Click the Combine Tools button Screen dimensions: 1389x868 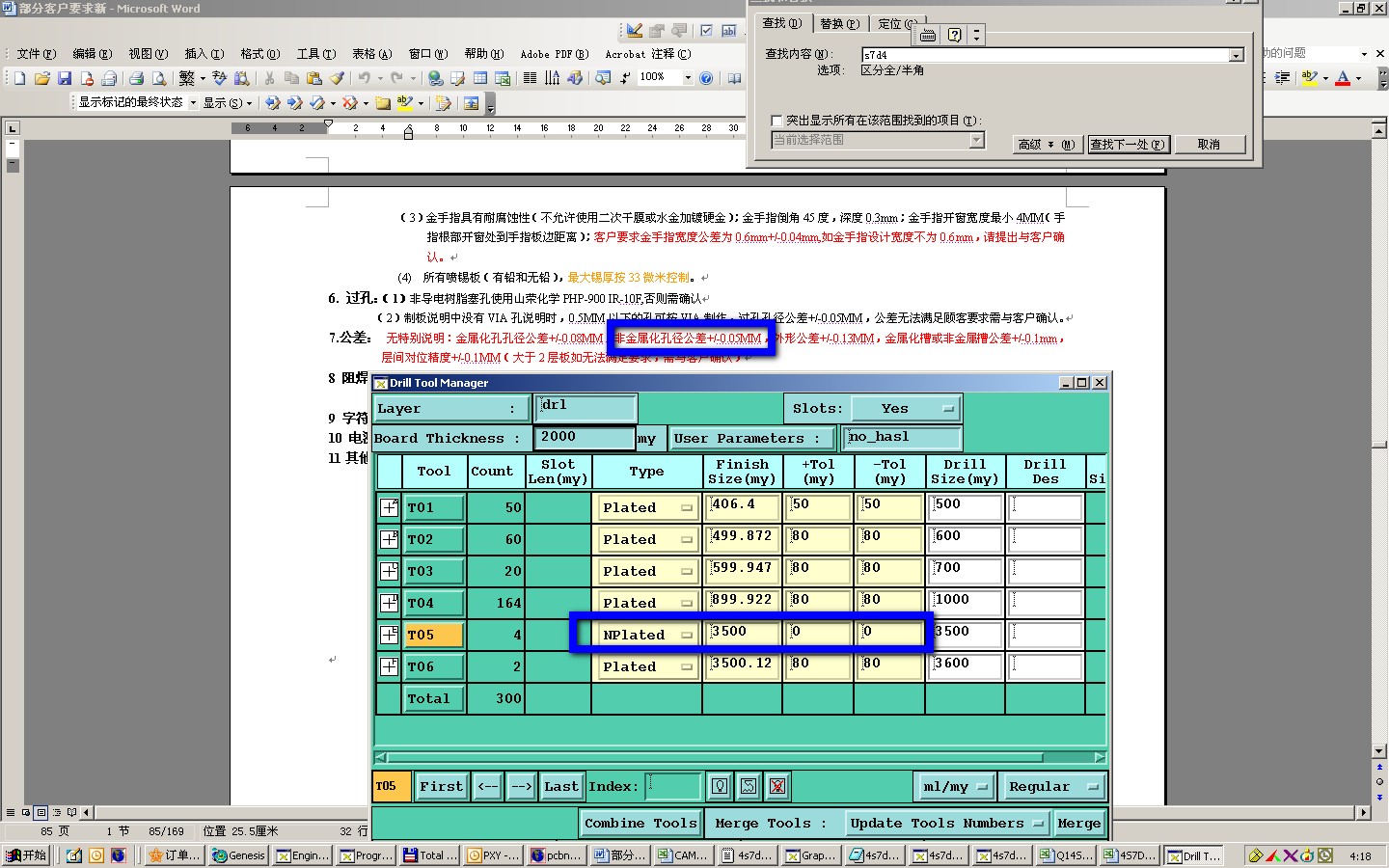640,823
